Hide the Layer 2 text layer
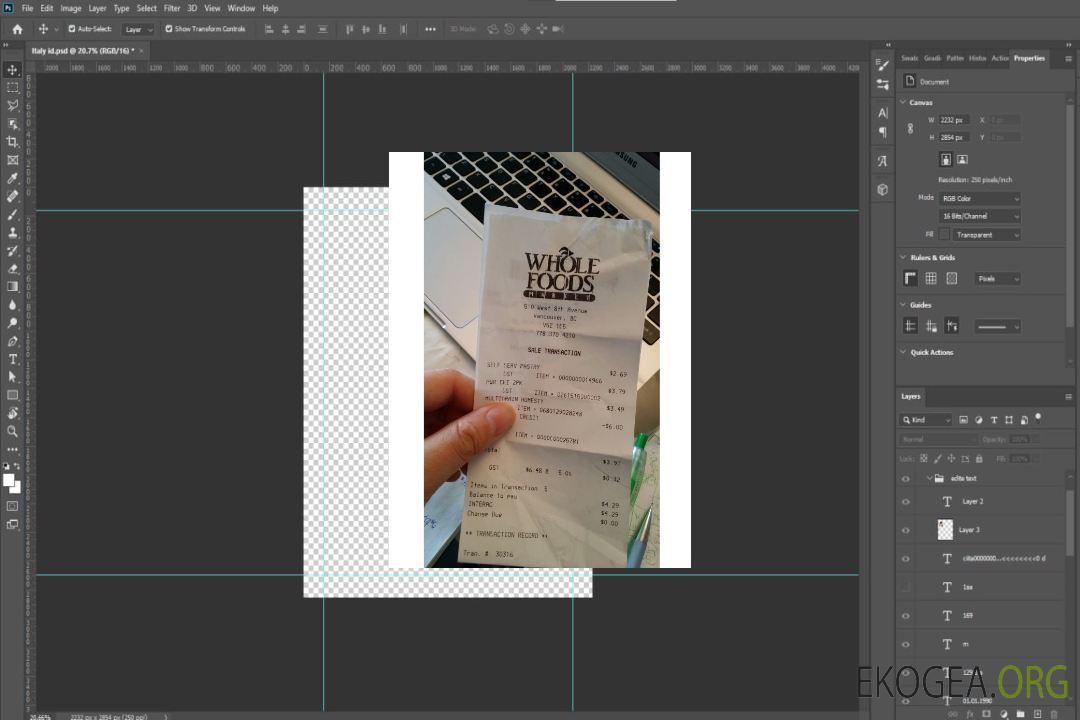Image resolution: width=1080 pixels, height=720 pixels. click(x=906, y=502)
